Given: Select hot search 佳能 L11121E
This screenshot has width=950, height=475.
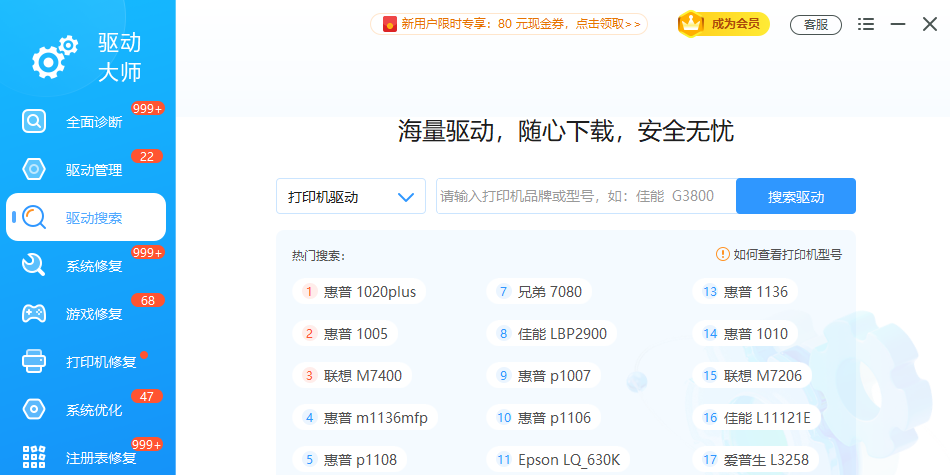Looking at the screenshot, I should click(x=756, y=417).
